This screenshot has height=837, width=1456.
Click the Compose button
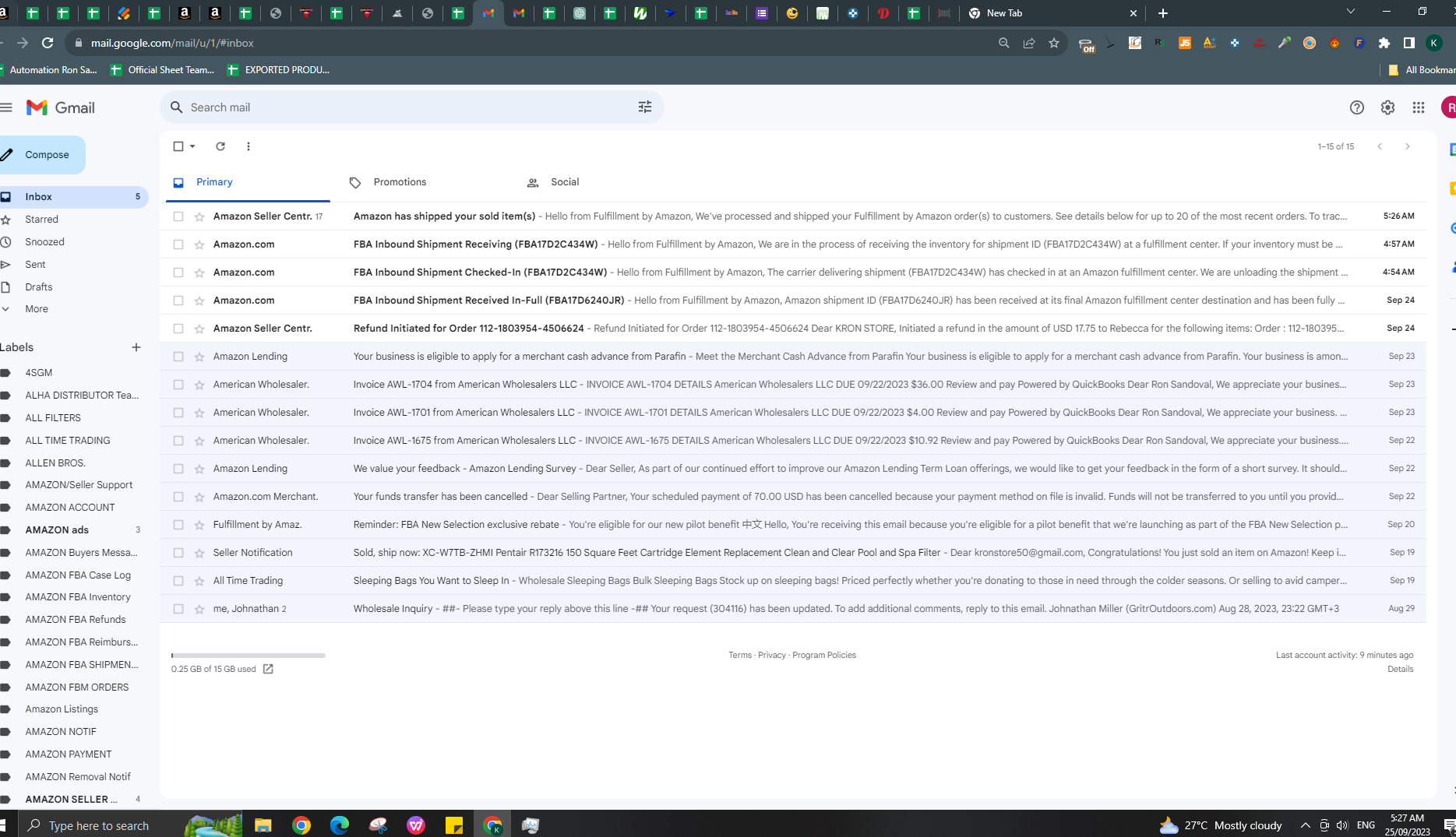point(42,155)
